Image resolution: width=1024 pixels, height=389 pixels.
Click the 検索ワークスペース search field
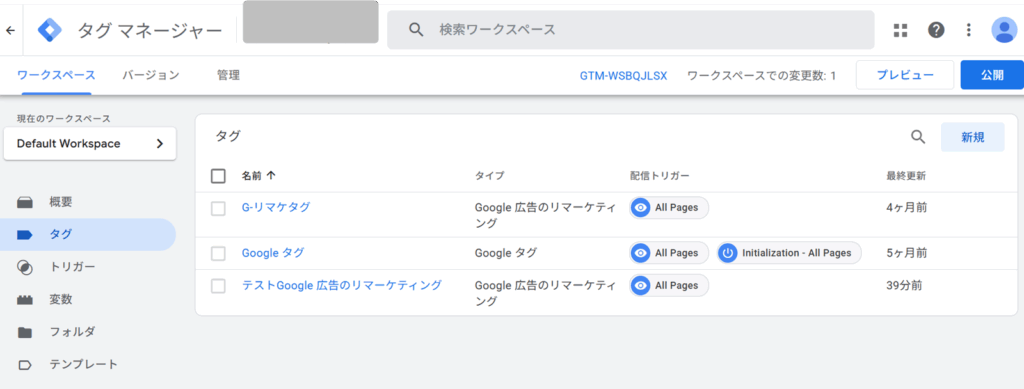click(x=631, y=30)
